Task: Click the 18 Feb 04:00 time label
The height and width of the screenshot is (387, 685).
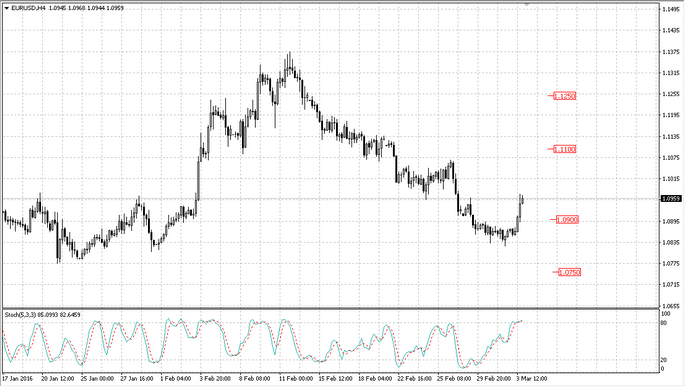Action: (375, 378)
